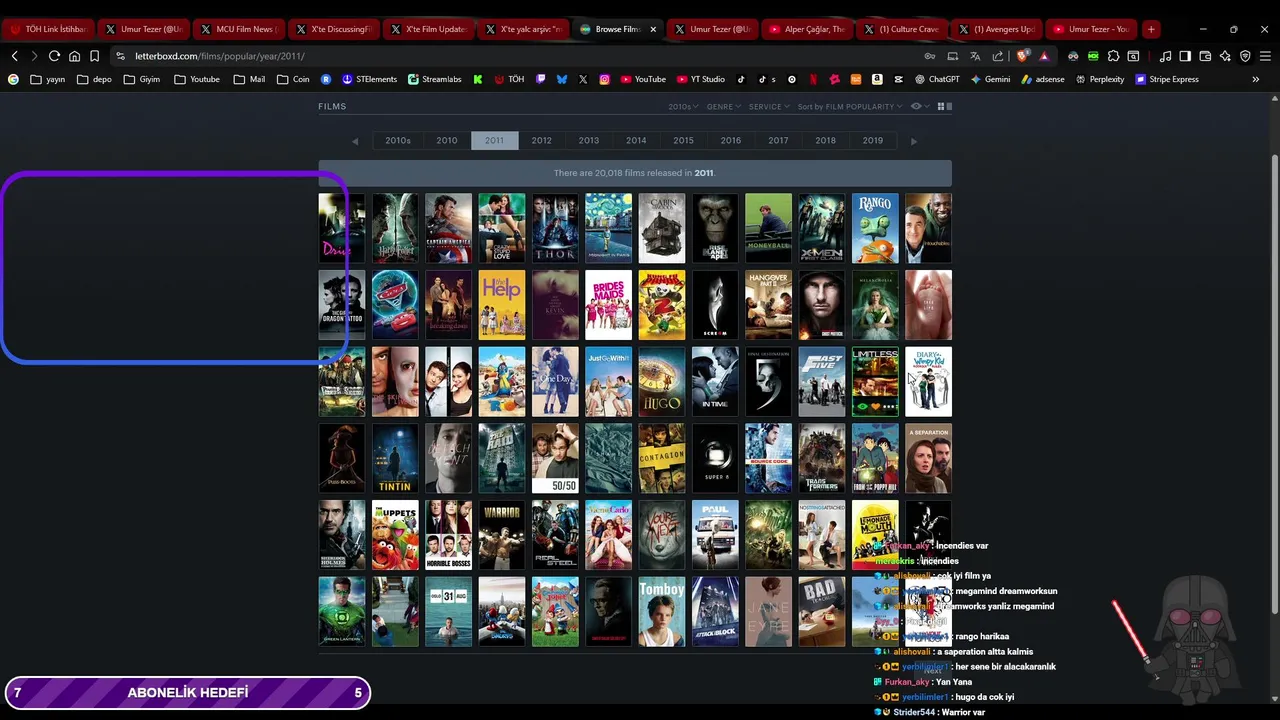Screen dimensions: 1280x720
Task: Open the Thor film poster
Action: tap(555, 228)
